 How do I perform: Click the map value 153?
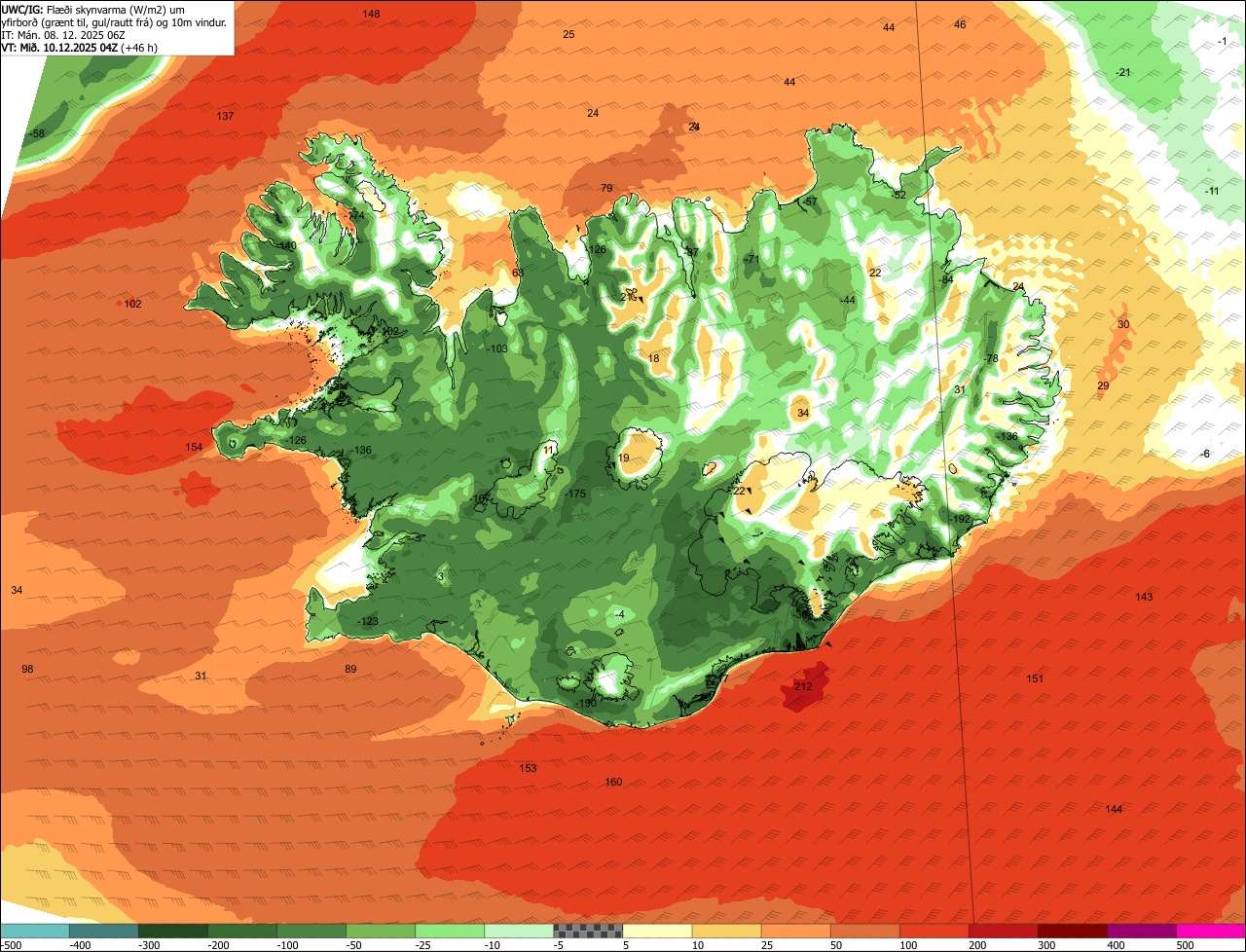coord(528,768)
